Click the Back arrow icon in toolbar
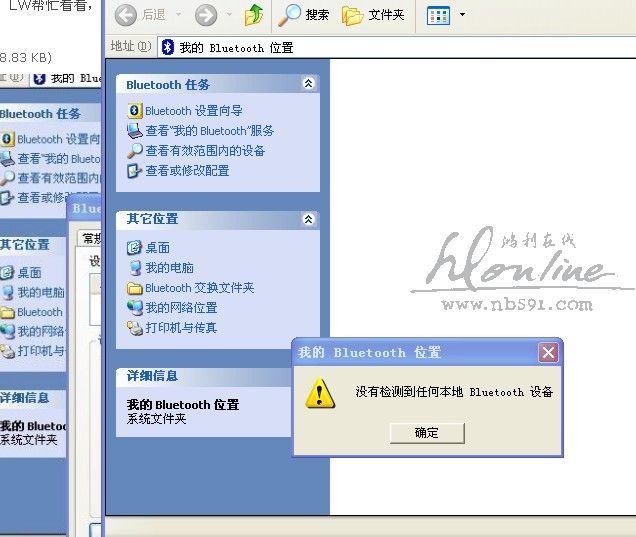 [x=126, y=15]
